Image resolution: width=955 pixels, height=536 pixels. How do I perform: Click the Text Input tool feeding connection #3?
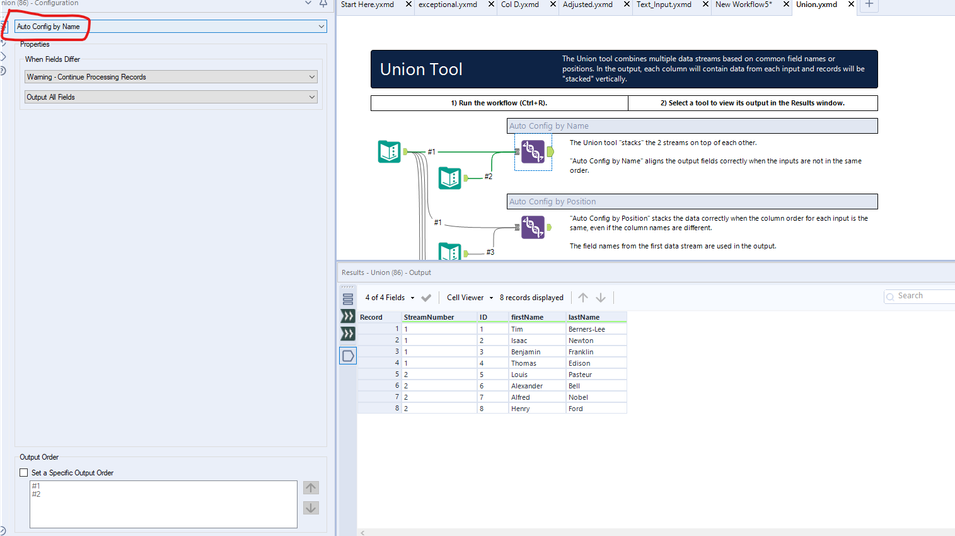click(450, 251)
